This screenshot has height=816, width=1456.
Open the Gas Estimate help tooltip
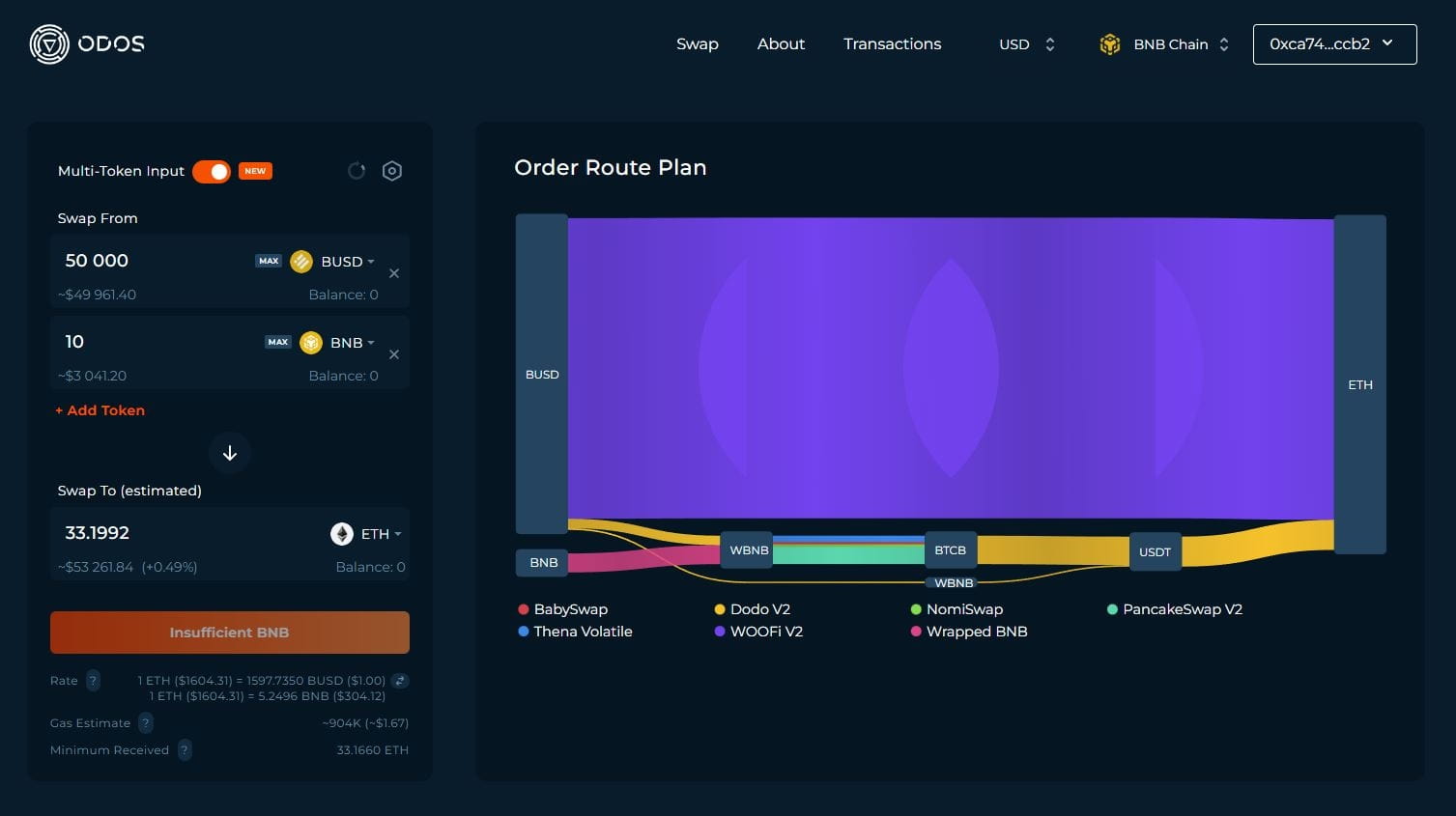pyautogui.click(x=146, y=722)
